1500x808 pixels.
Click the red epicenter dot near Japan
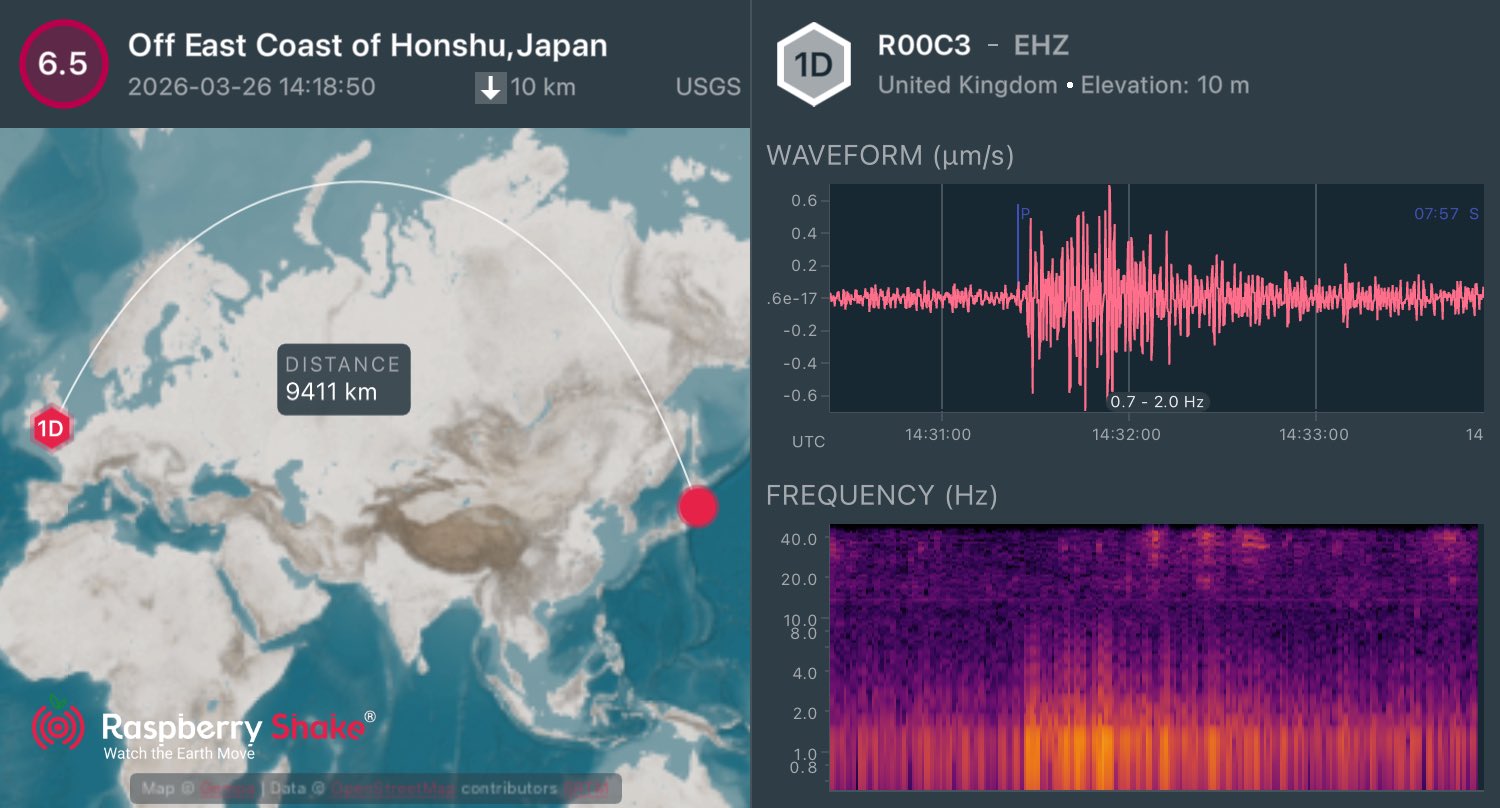(698, 506)
